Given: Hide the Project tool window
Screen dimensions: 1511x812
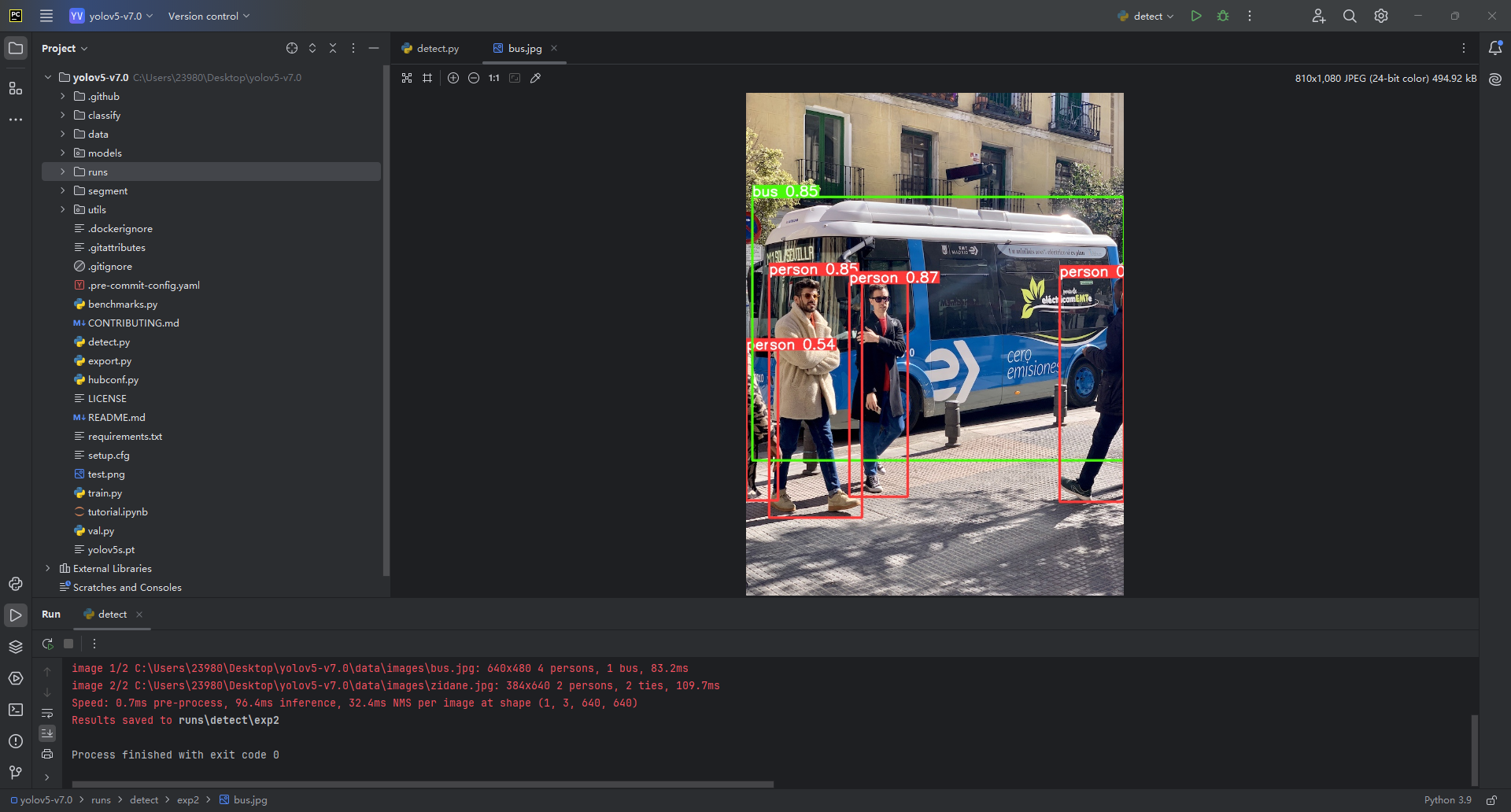Looking at the screenshot, I should click(x=374, y=48).
